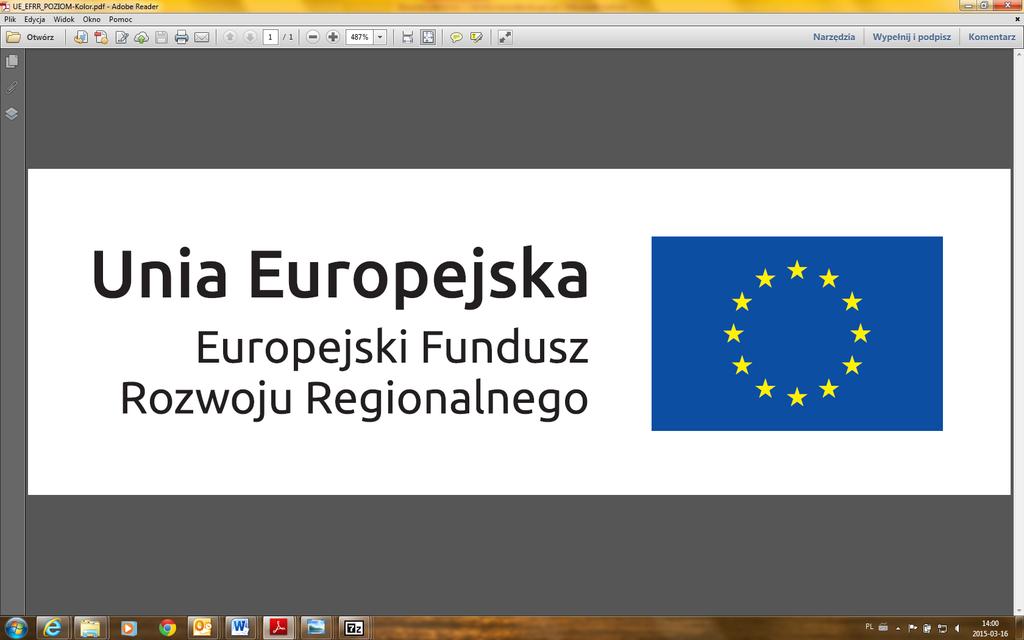Viewport: 1024px width, 640px height.
Task: Open the 7-Zip taskbar icon
Action: click(354, 628)
